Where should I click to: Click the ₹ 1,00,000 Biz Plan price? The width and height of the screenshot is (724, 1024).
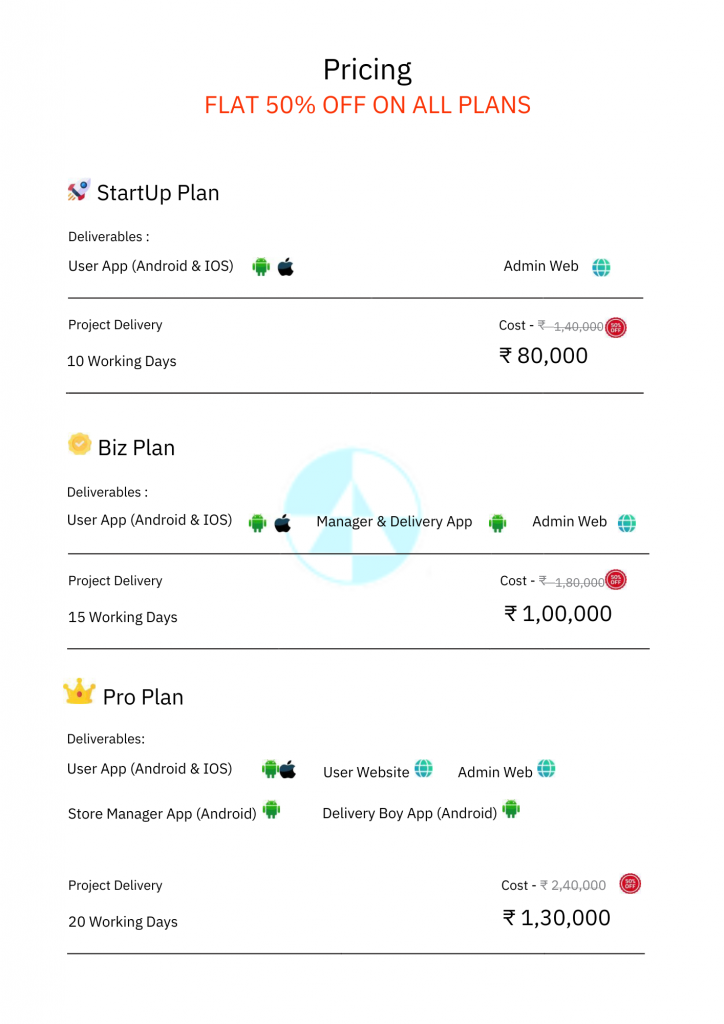pos(558,614)
